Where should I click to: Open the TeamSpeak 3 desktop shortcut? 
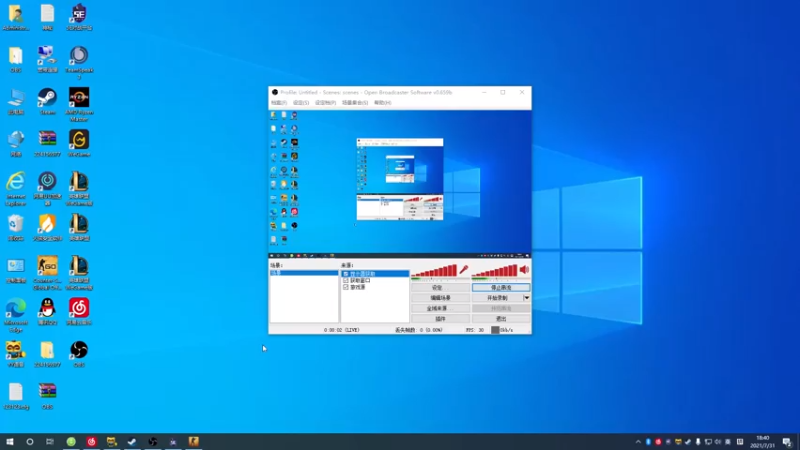click(x=79, y=62)
